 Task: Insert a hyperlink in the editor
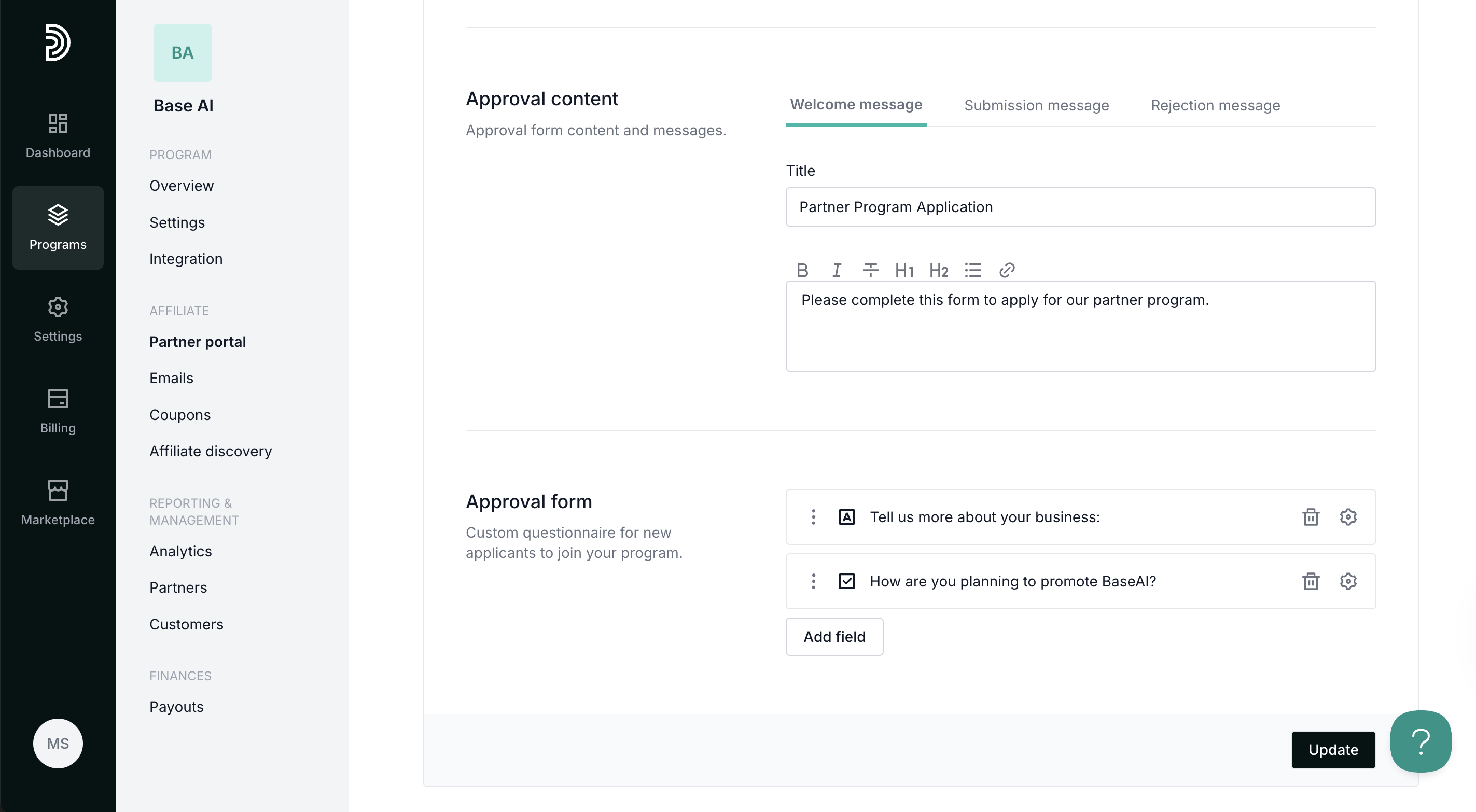click(x=1006, y=270)
